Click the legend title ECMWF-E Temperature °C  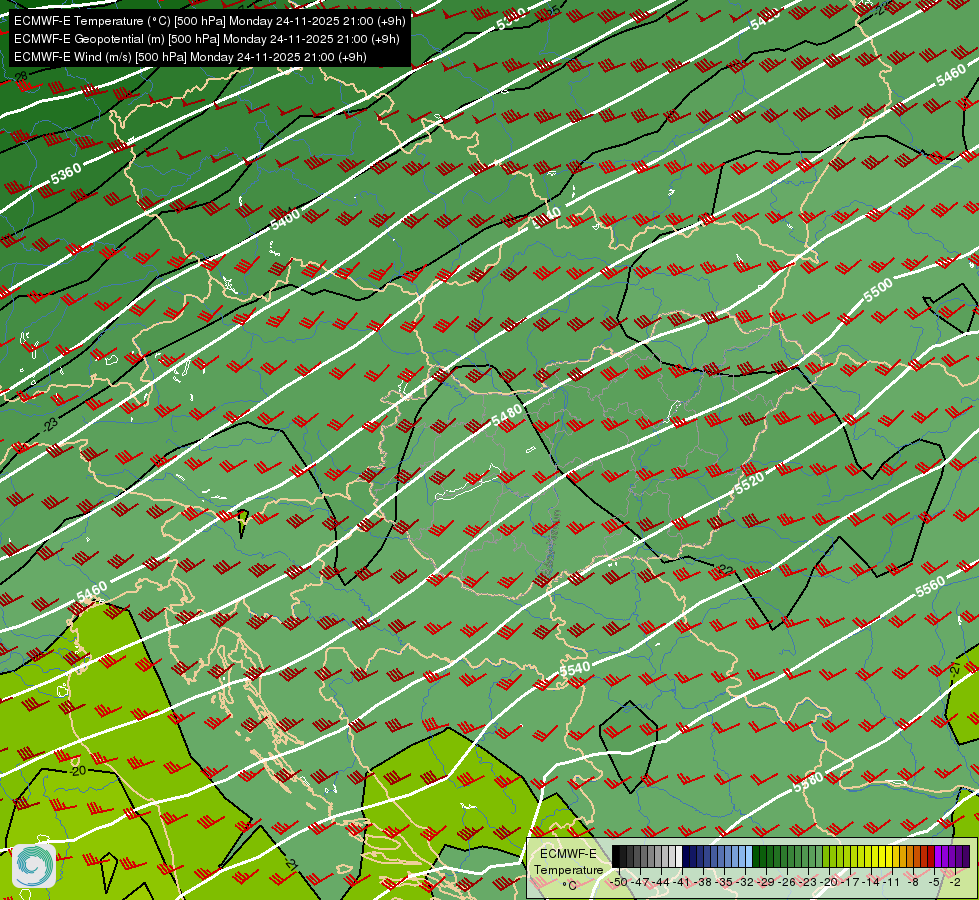coord(569,869)
